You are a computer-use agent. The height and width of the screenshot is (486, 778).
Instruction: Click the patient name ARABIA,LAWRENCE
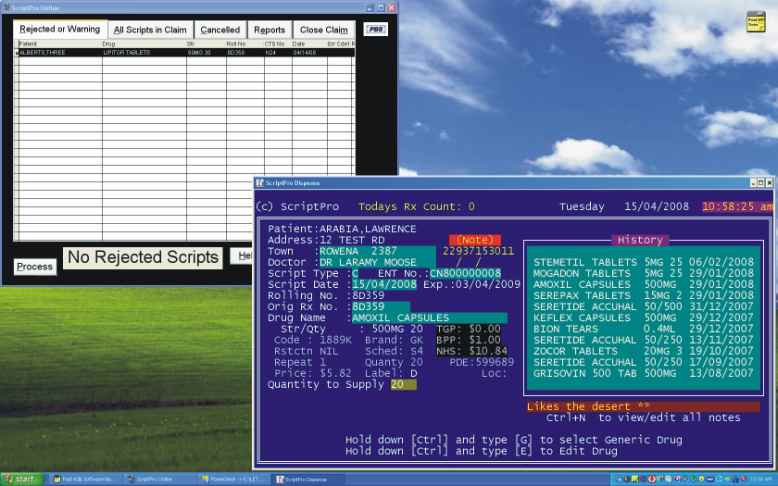click(x=368, y=229)
